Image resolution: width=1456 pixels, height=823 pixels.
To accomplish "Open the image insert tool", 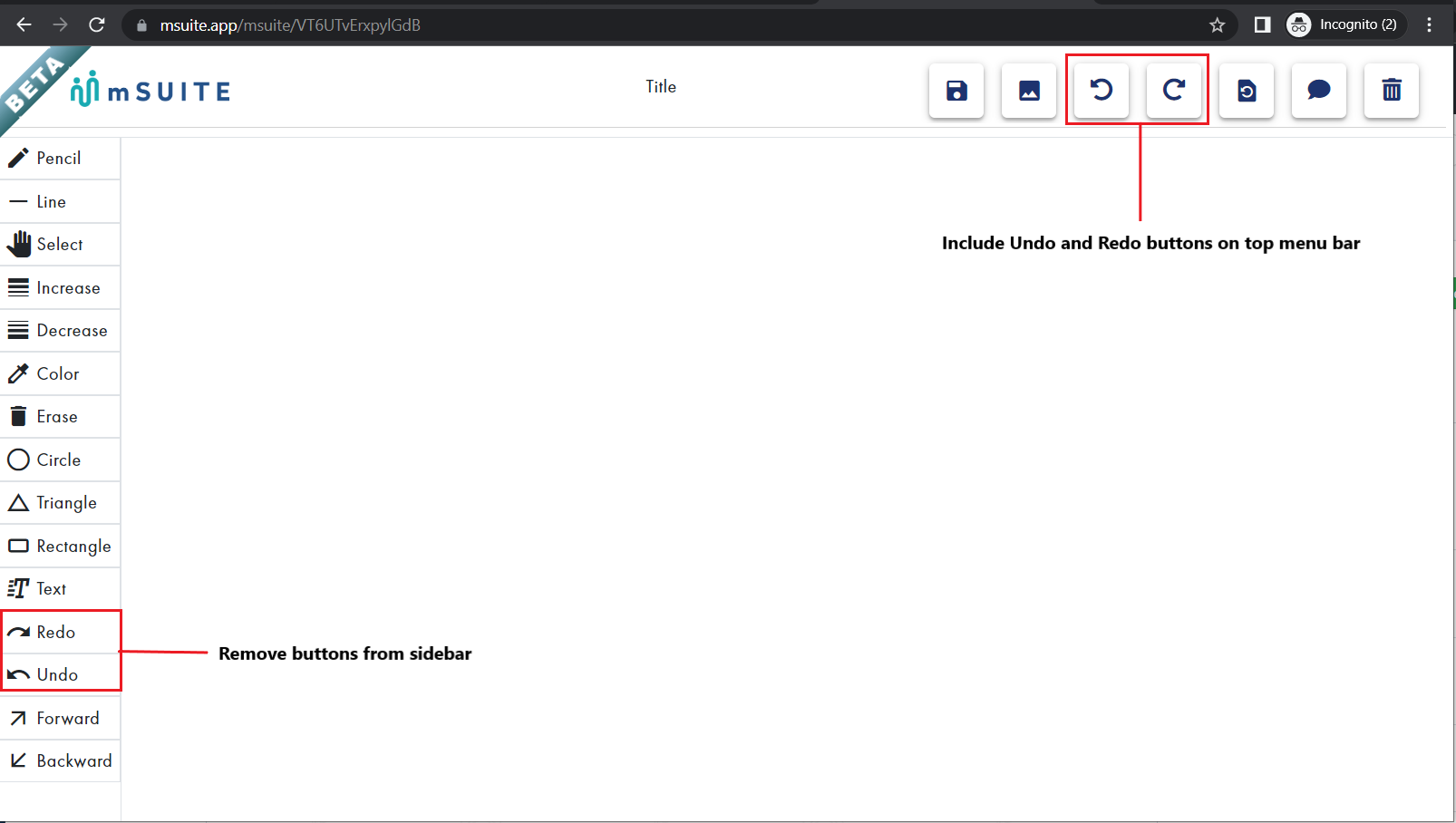I will tap(1028, 91).
